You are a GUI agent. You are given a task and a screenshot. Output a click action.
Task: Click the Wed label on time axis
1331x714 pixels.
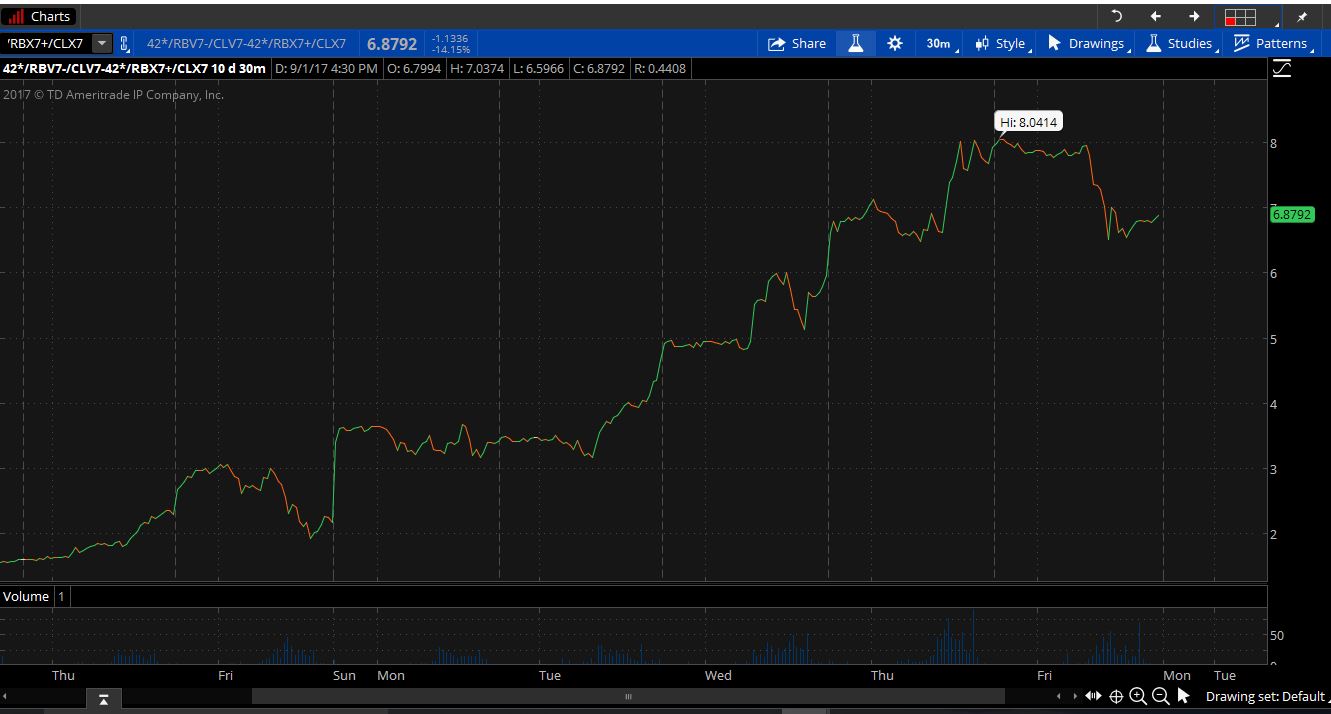(x=718, y=675)
